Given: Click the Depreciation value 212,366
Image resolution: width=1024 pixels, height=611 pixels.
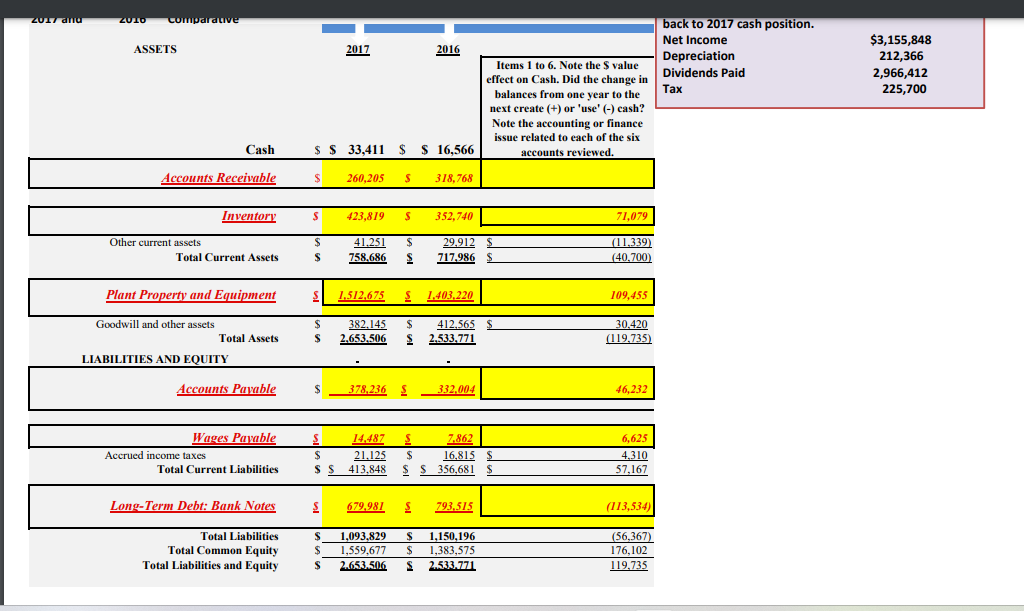Looking at the screenshot, I should click(901, 56).
